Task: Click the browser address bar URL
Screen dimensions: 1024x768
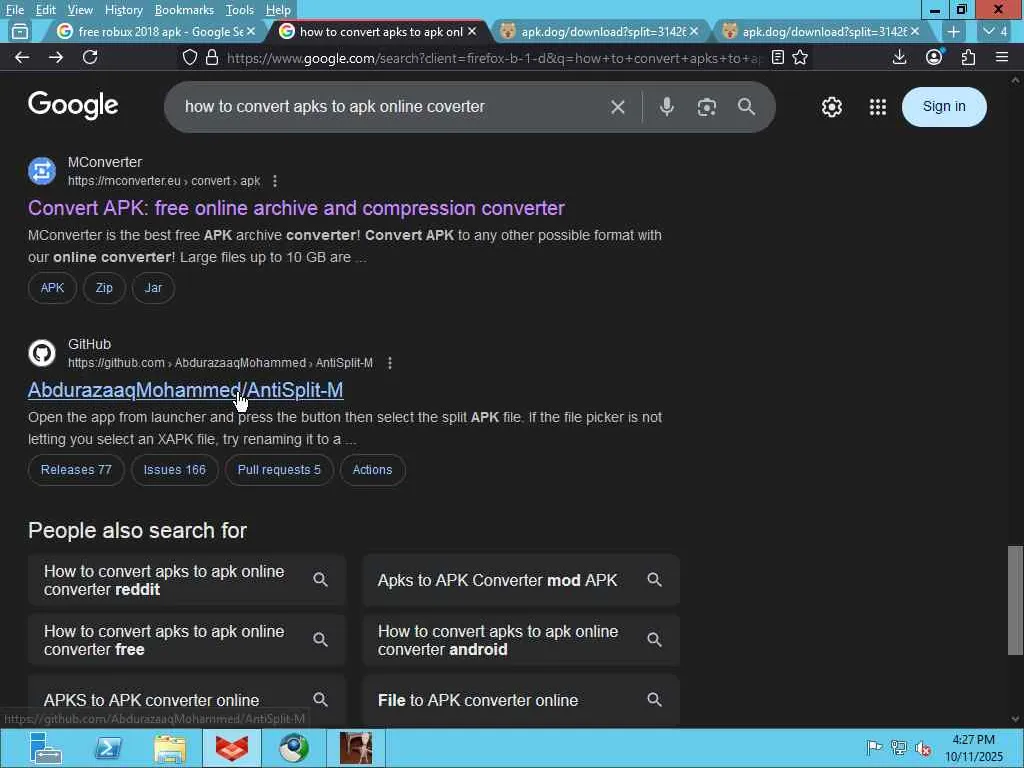Action: pos(494,58)
